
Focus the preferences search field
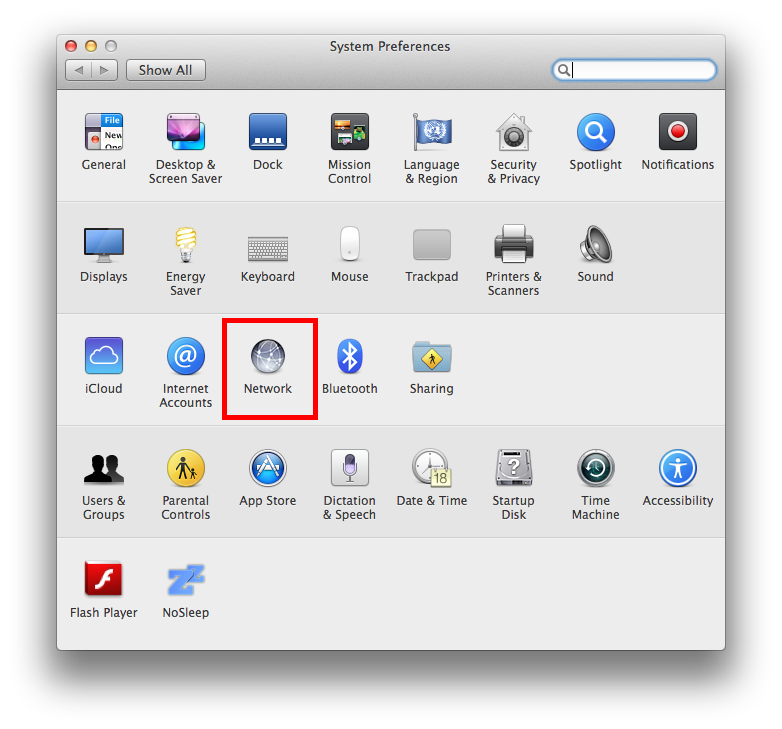point(634,70)
